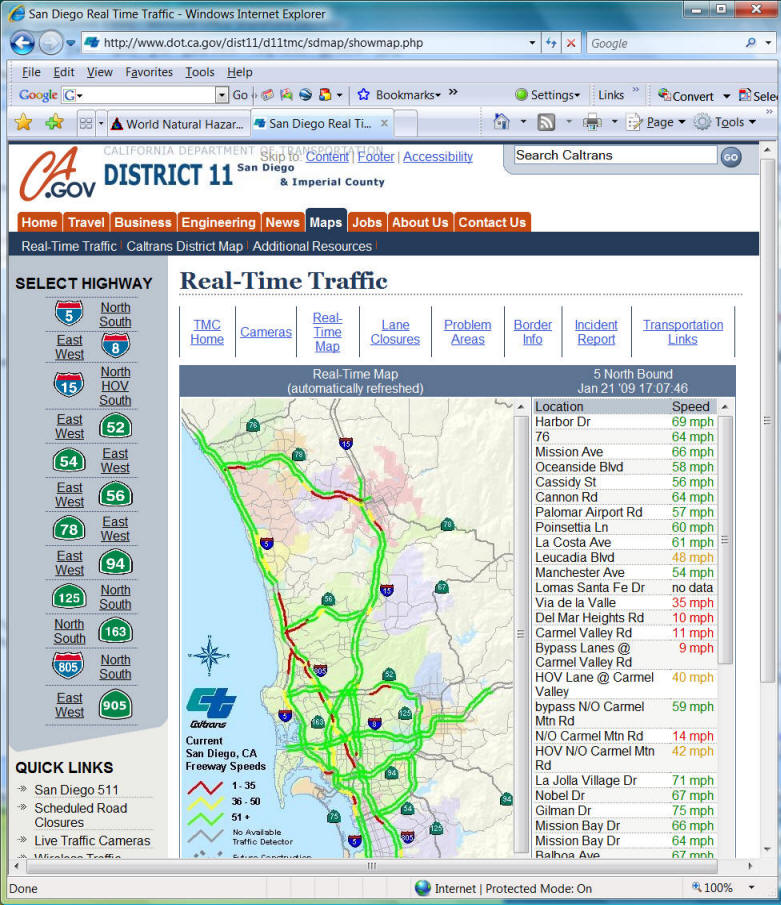
Task: Open the address bar history dropdown
Action: coord(532,43)
